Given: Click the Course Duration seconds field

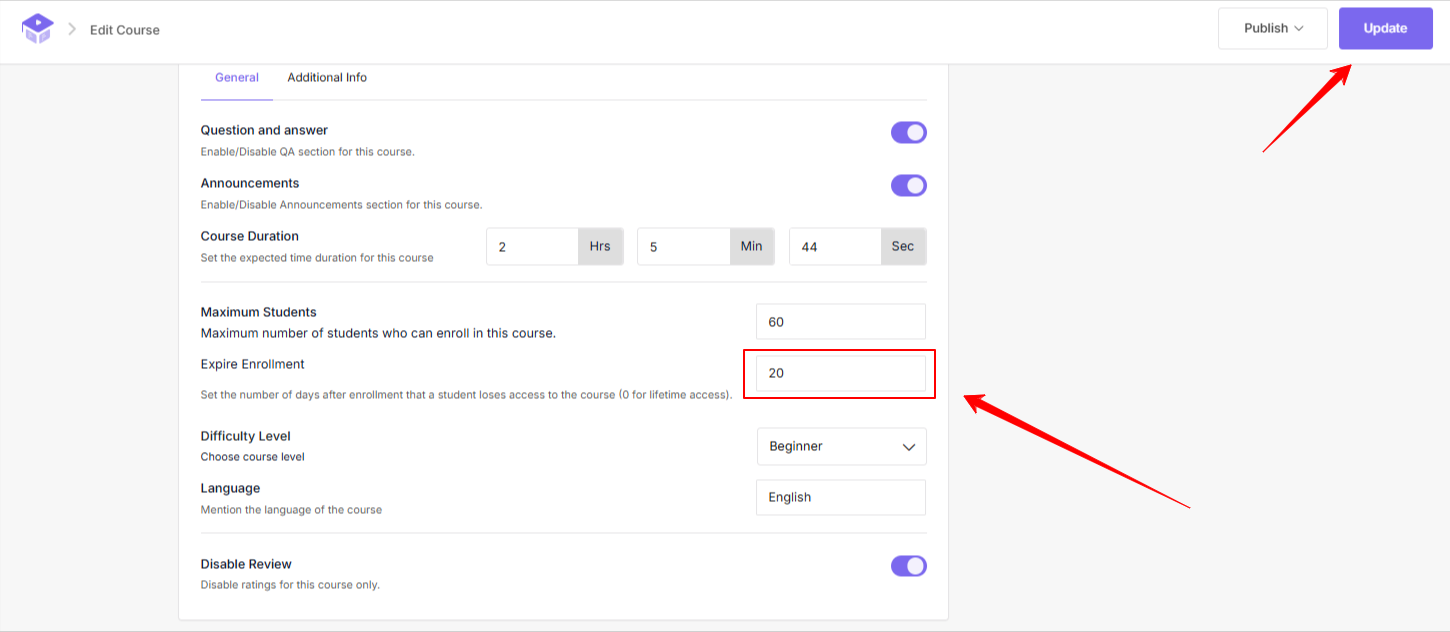Looking at the screenshot, I should point(835,247).
